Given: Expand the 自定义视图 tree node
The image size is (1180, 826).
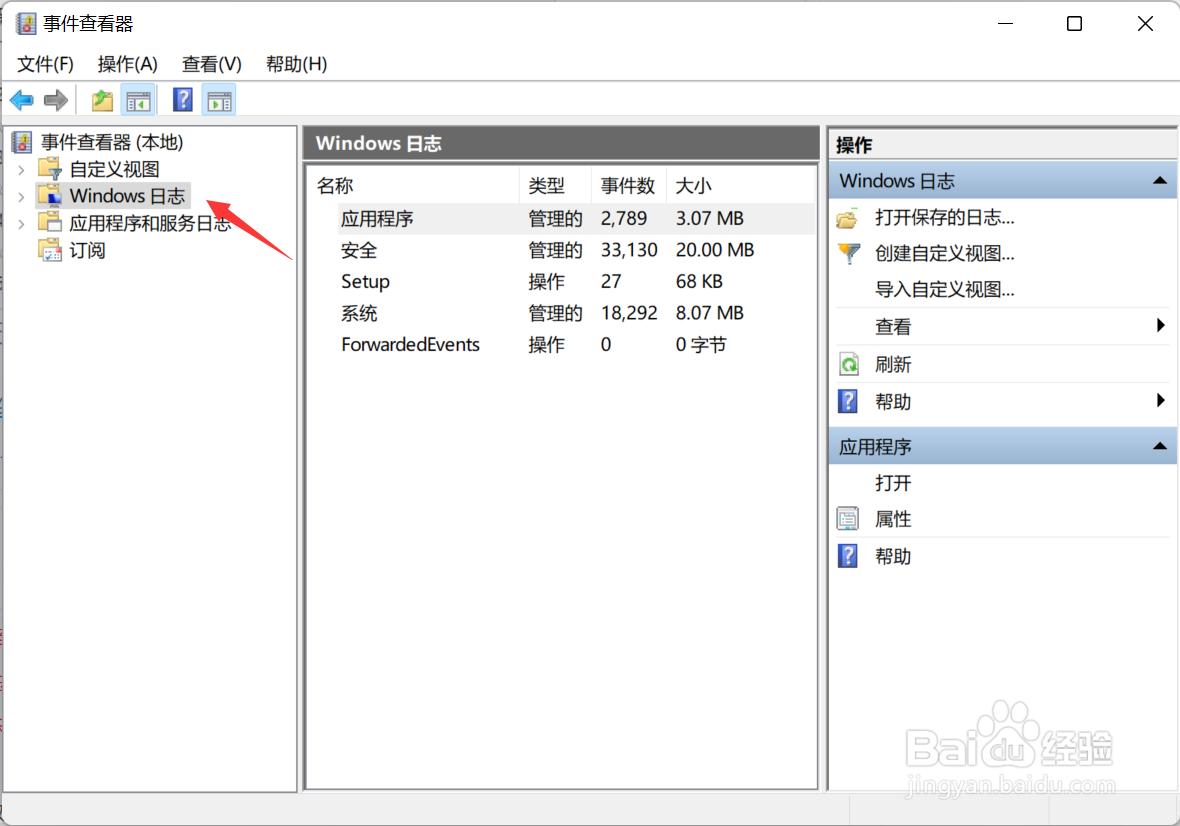Looking at the screenshot, I should pos(22,170).
